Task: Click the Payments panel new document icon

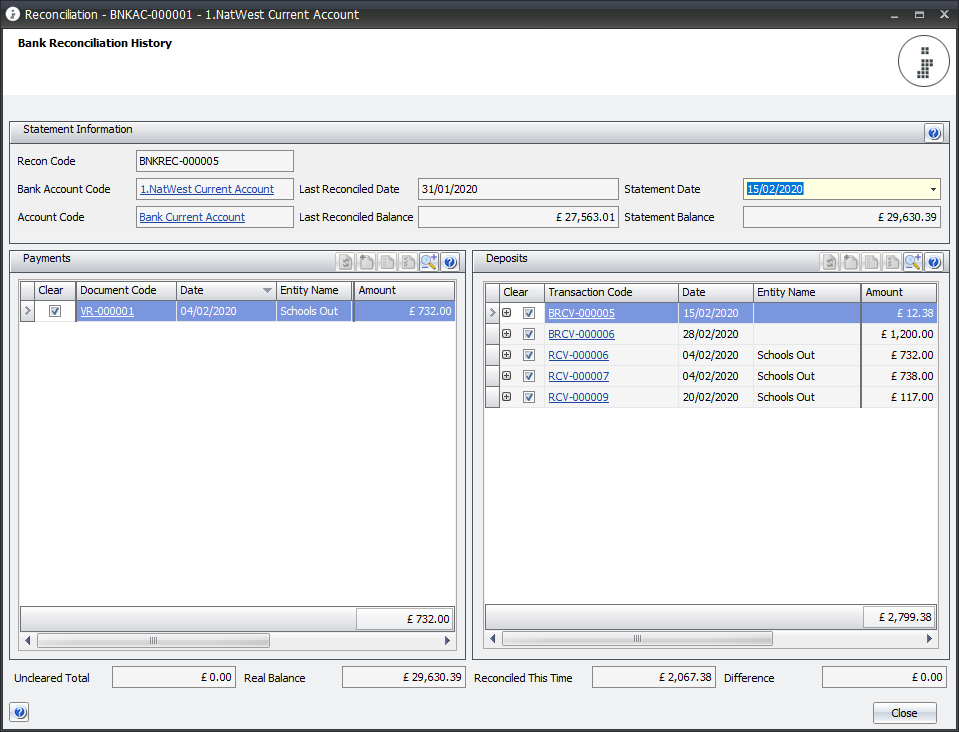Action: 367,262
